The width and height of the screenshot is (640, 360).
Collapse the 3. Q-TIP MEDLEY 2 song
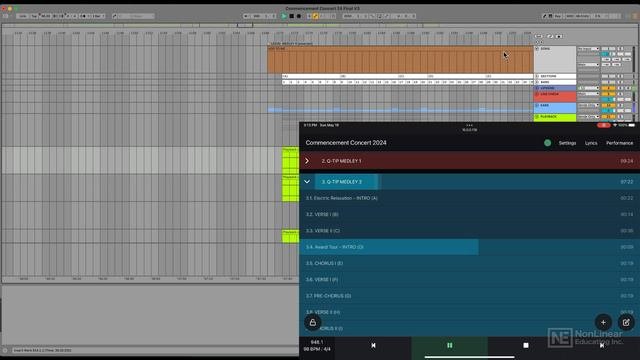tap(307, 182)
